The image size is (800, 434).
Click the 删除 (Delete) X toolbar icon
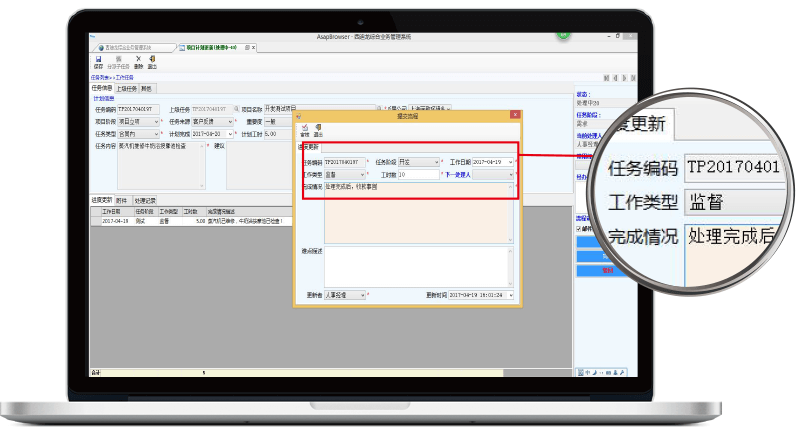click(x=138, y=61)
